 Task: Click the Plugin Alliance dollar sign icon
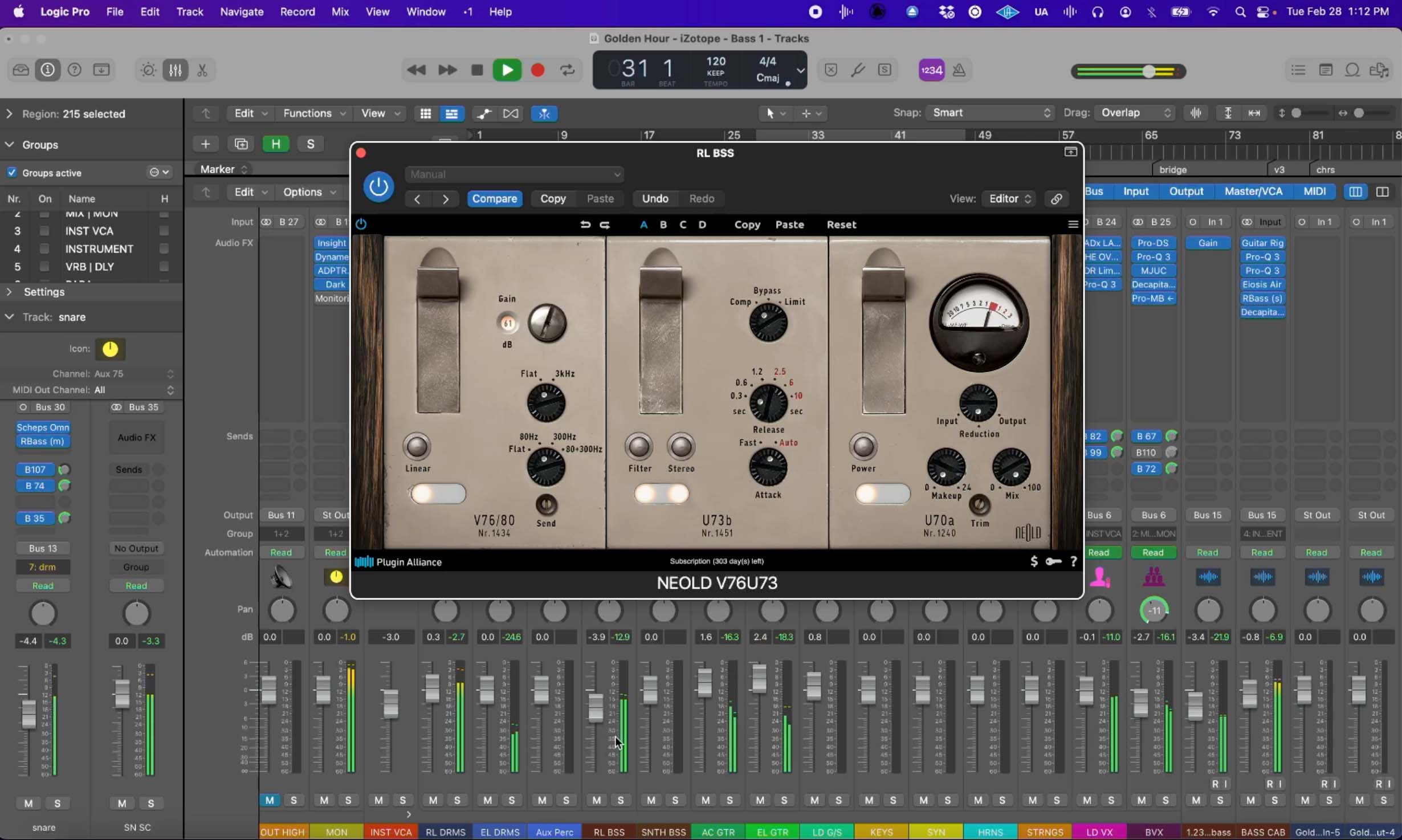(1034, 562)
